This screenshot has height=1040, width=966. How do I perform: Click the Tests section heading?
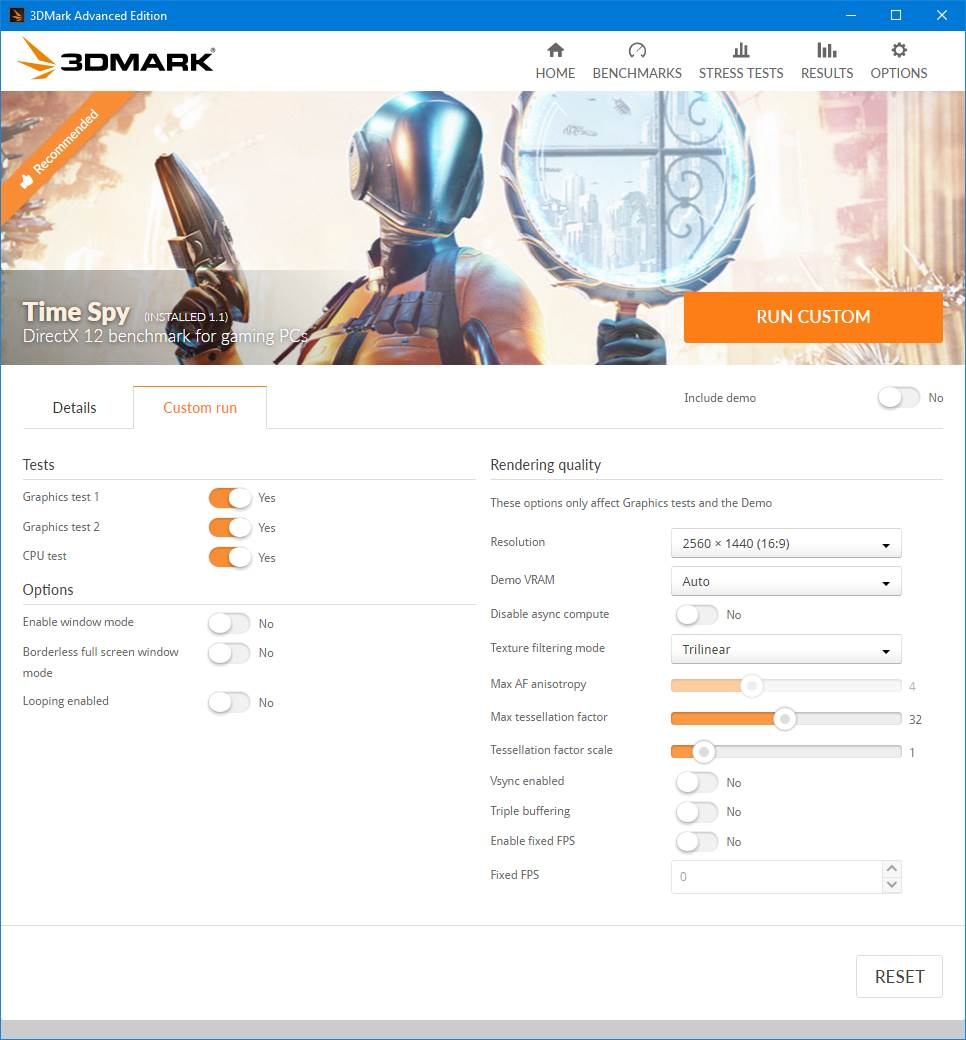click(38, 465)
